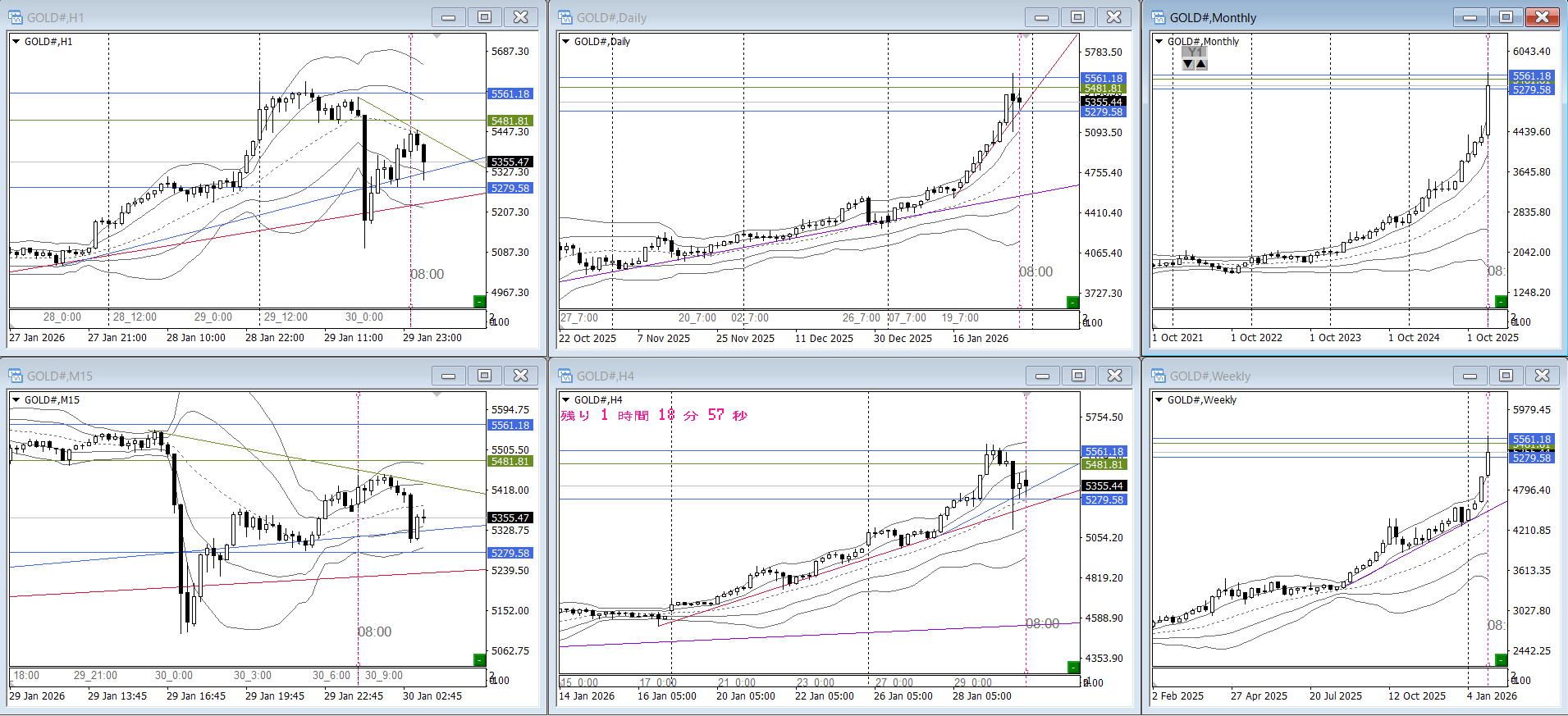
Task: Maximize the GOLD#,Daily chart window
Action: (1077, 17)
